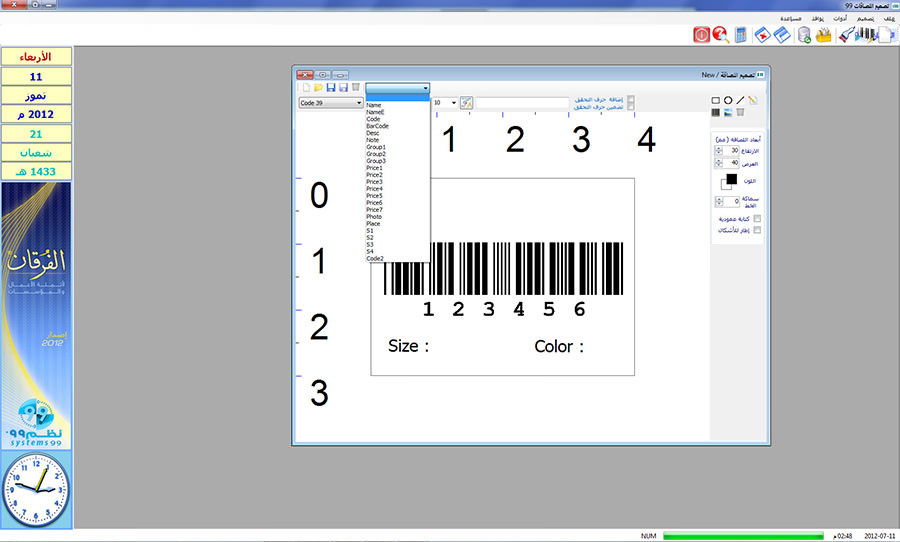Select the pencil edit tool

pos(752,100)
